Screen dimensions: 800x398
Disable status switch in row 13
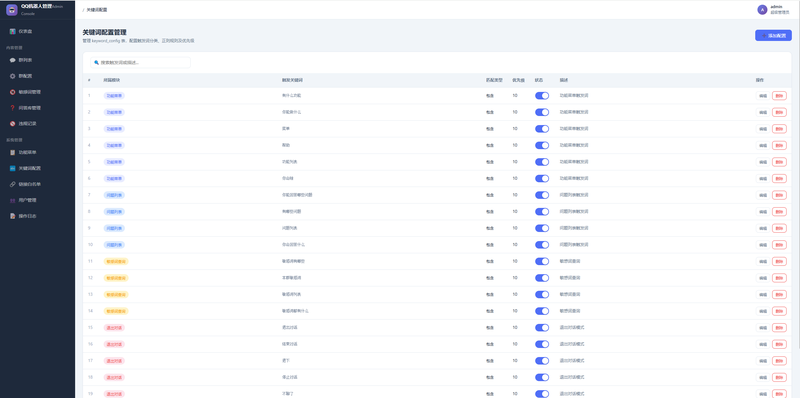(x=542, y=294)
